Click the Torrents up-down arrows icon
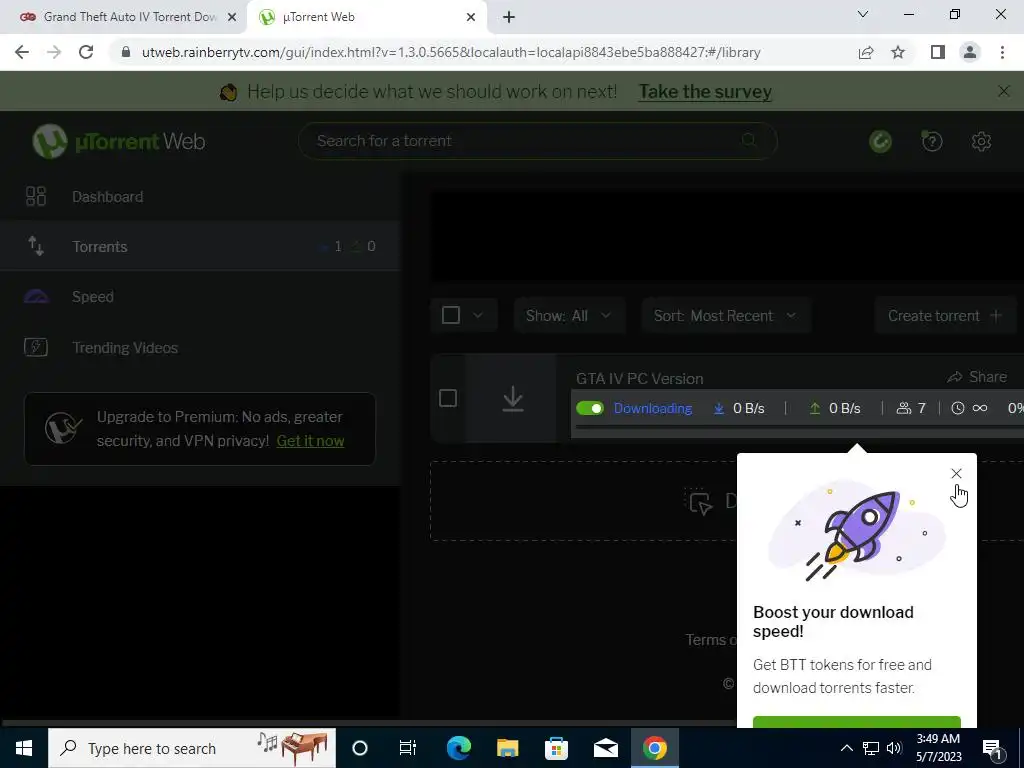 click(36, 246)
